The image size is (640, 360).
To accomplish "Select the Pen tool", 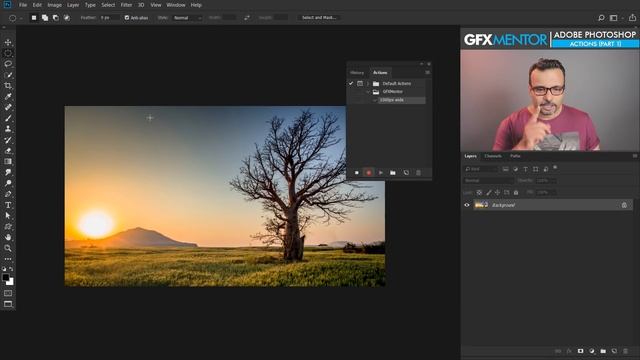I will [x=8, y=194].
